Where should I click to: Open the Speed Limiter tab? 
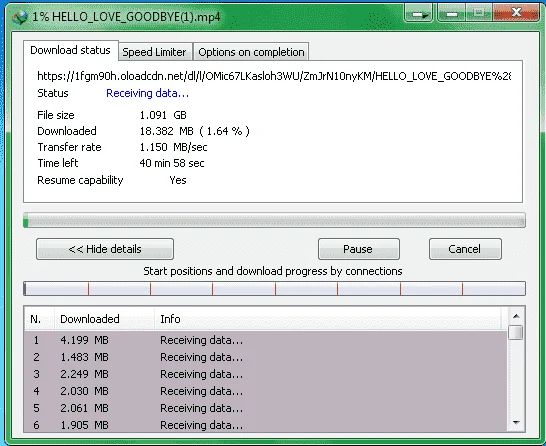[155, 52]
